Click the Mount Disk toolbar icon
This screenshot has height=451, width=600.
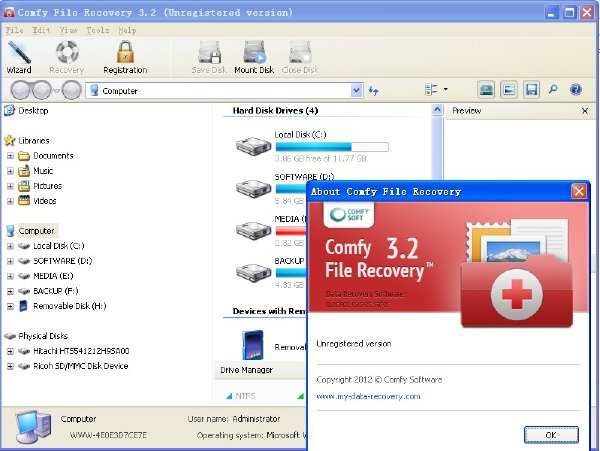tap(254, 57)
